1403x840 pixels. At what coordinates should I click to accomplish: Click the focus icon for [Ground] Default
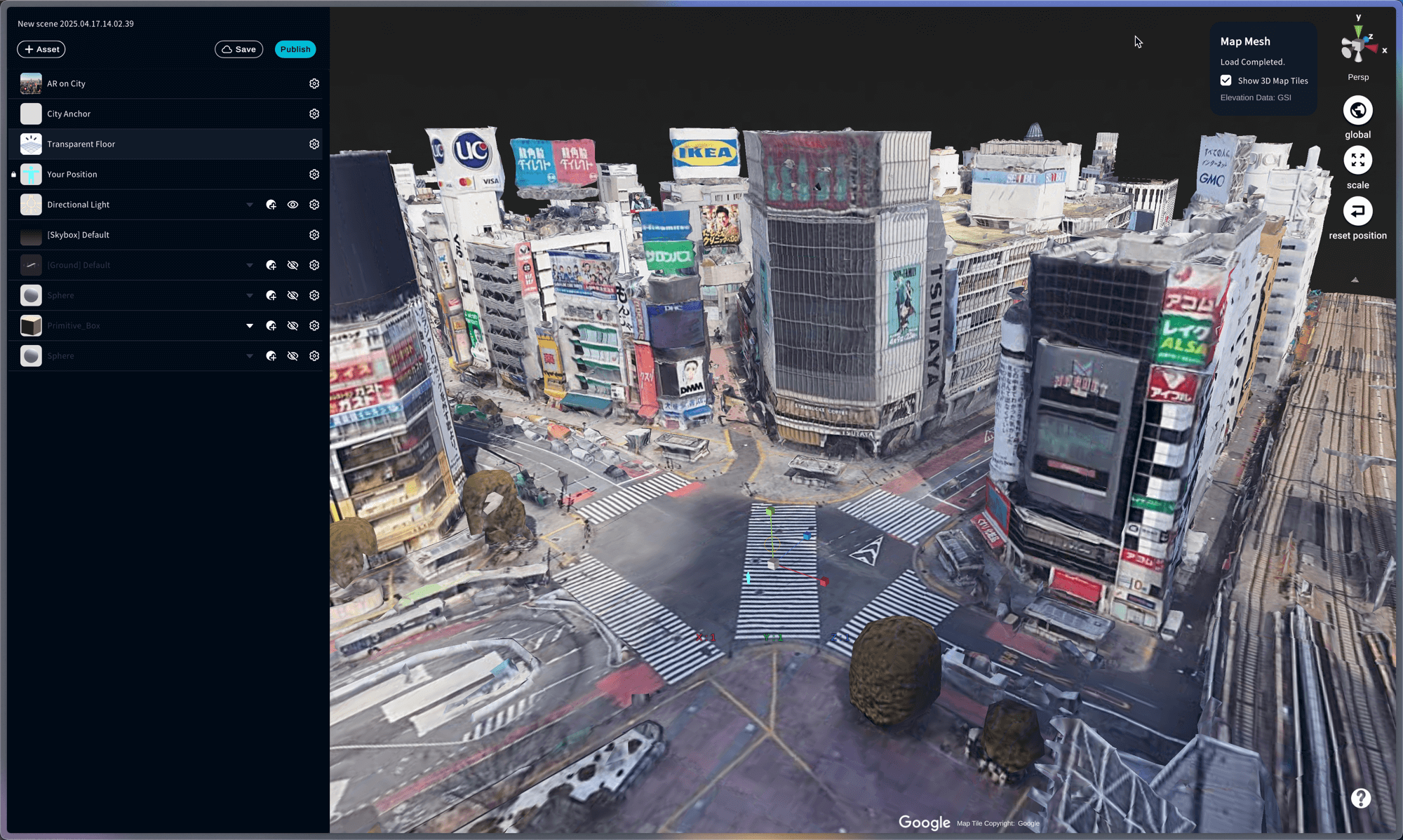pyautogui.click(x=271, y=265)
